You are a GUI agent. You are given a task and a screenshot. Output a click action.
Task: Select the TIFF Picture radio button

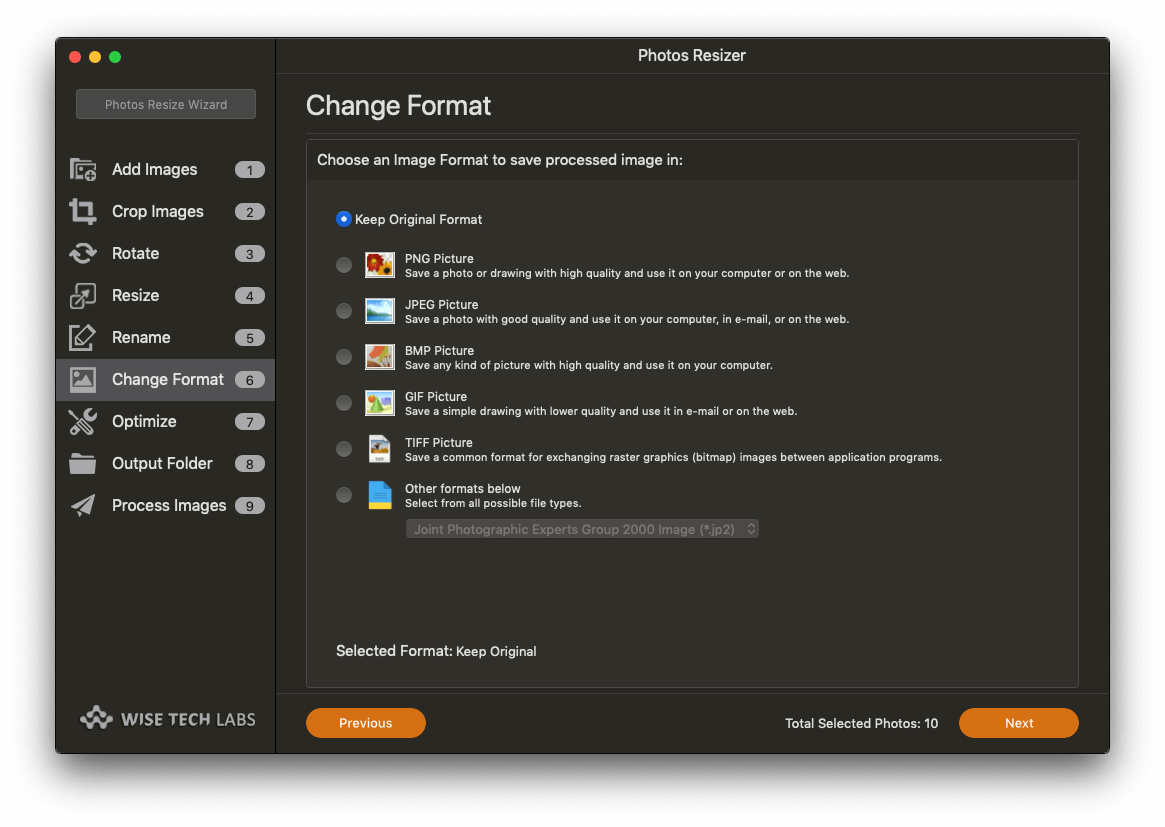click(x=343, y=450)
